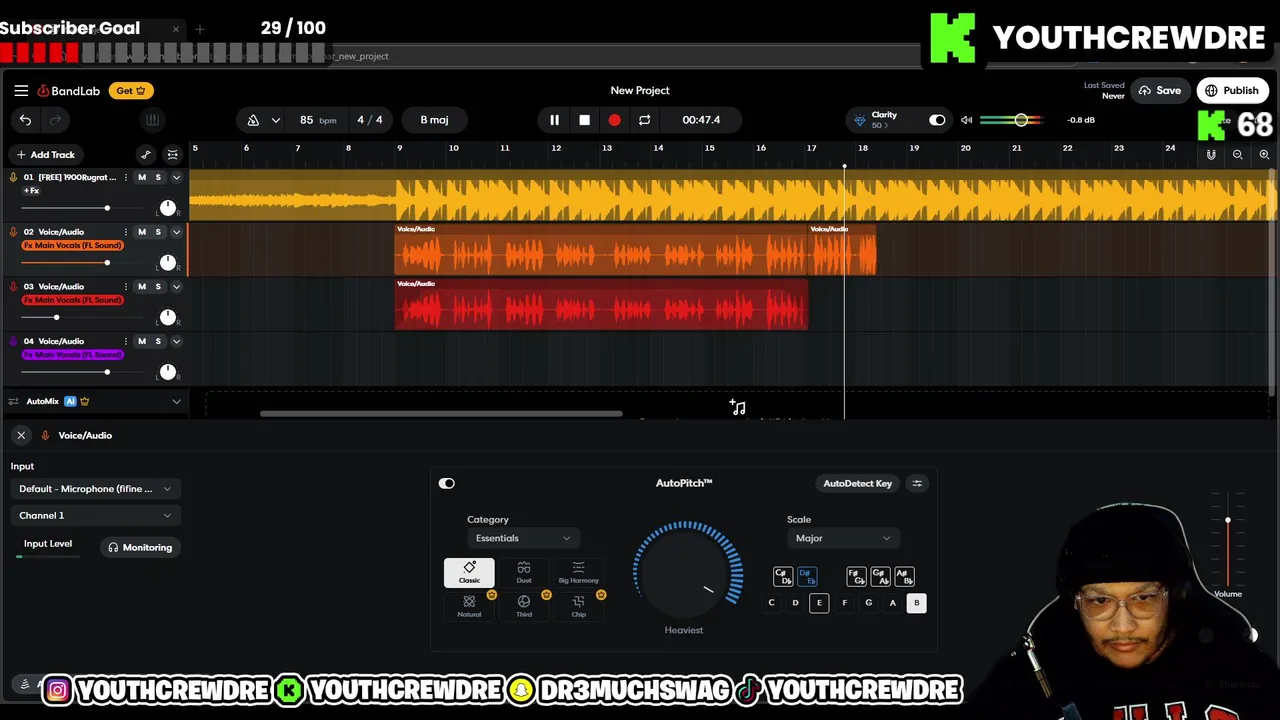Click the Add Track button
1280x720 pixels.
[46, 155]
